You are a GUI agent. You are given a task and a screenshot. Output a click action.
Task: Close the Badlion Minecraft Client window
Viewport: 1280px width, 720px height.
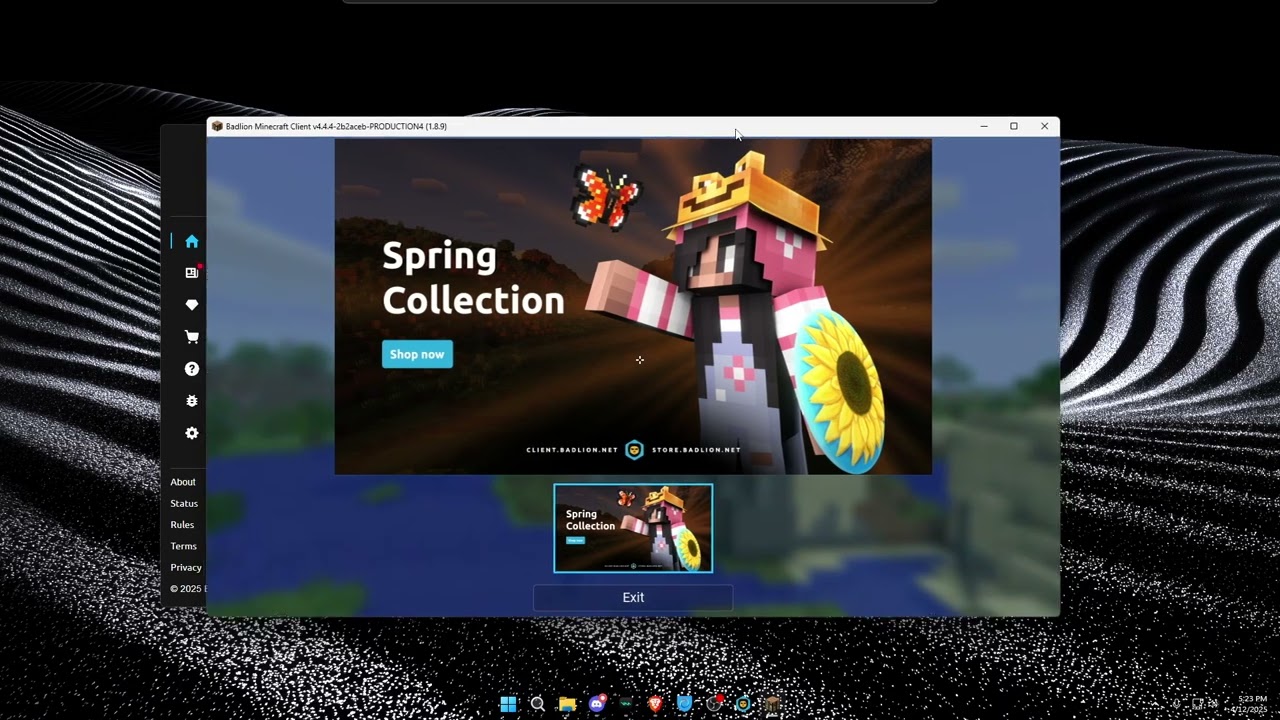point(1044,126)
